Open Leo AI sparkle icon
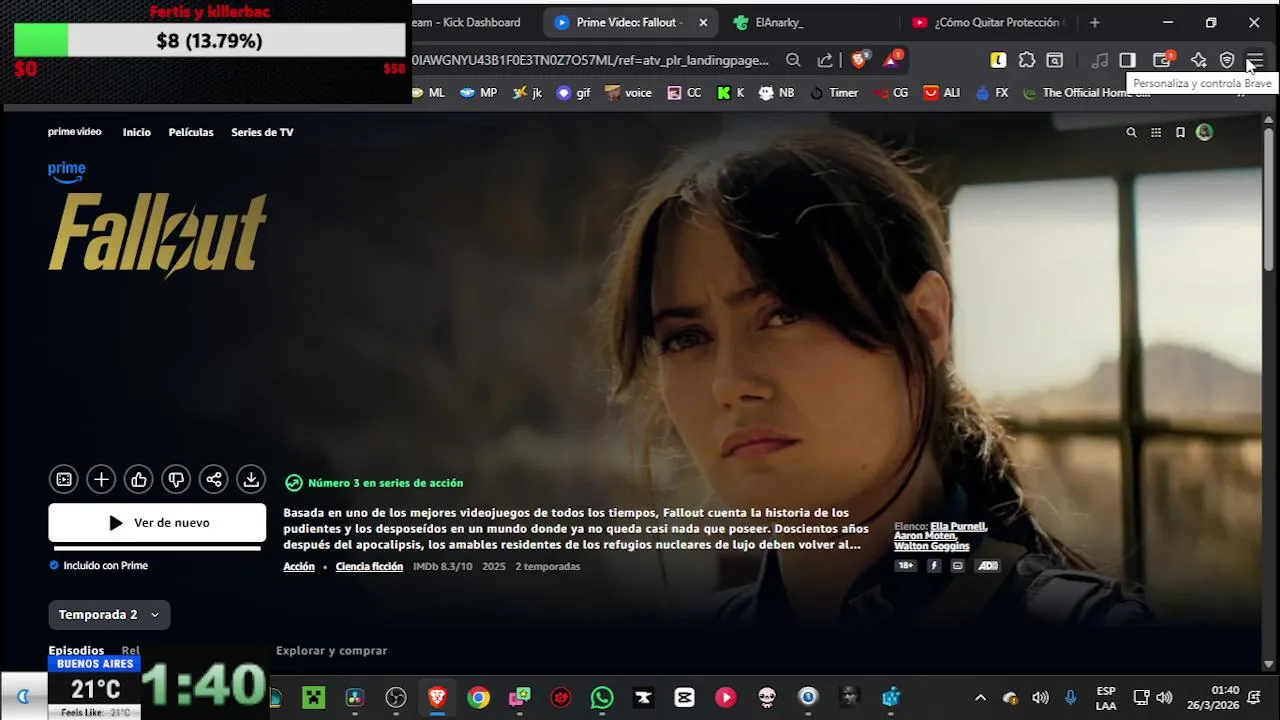 (x=1198, y=60)
